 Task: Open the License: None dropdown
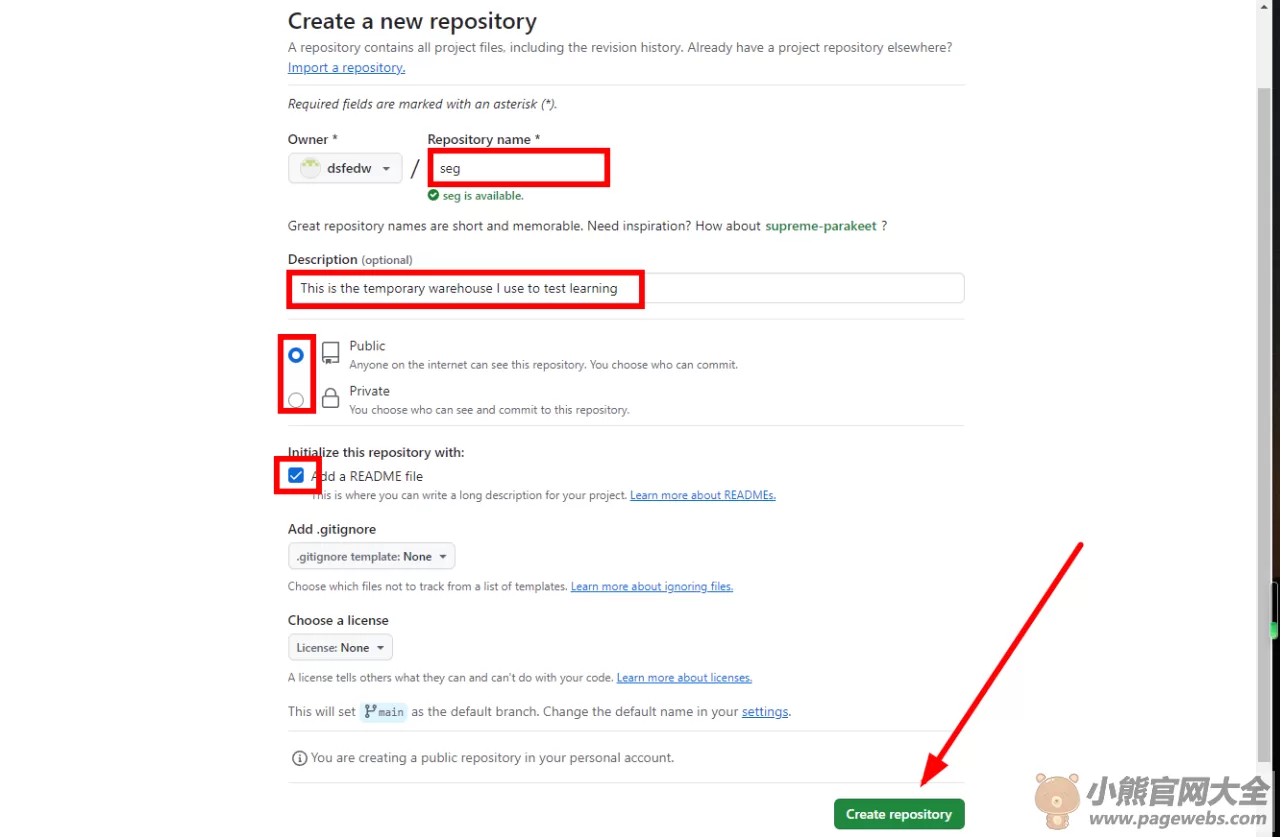click(340, 648)
